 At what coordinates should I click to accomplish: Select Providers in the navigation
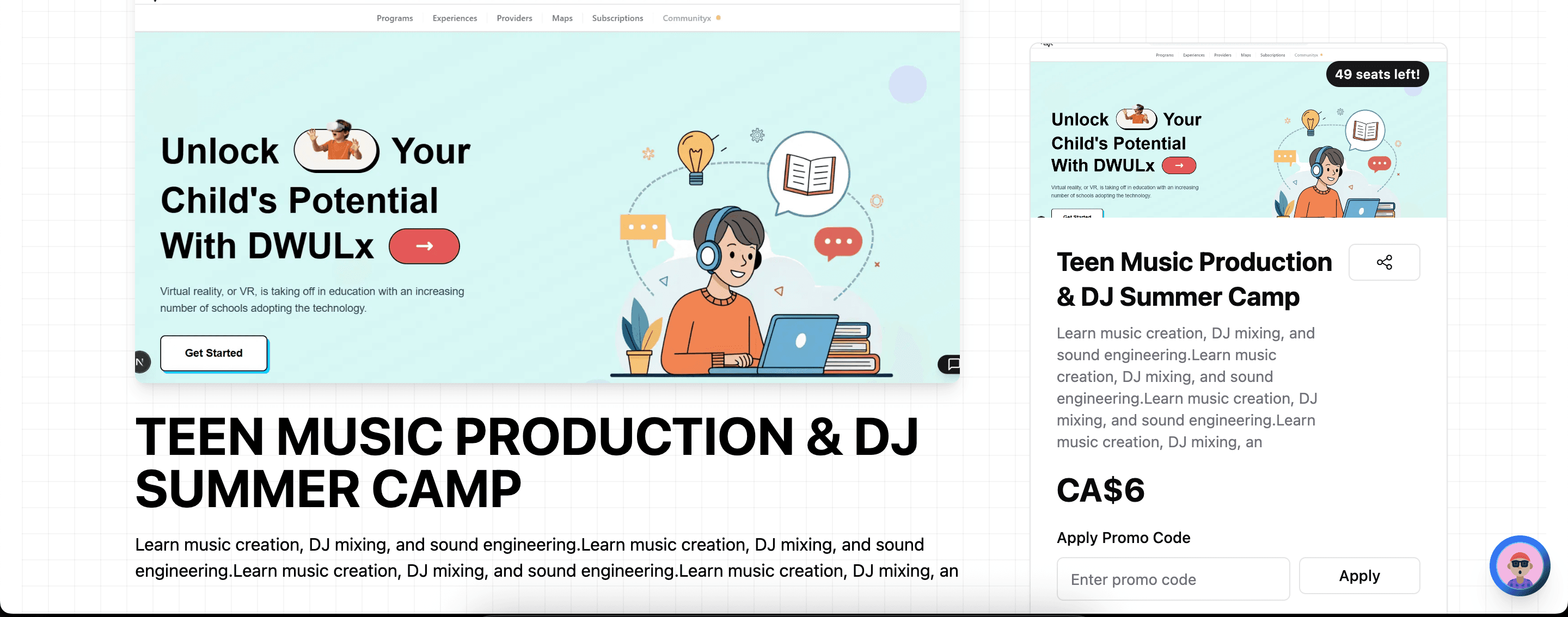coord(514,18)
